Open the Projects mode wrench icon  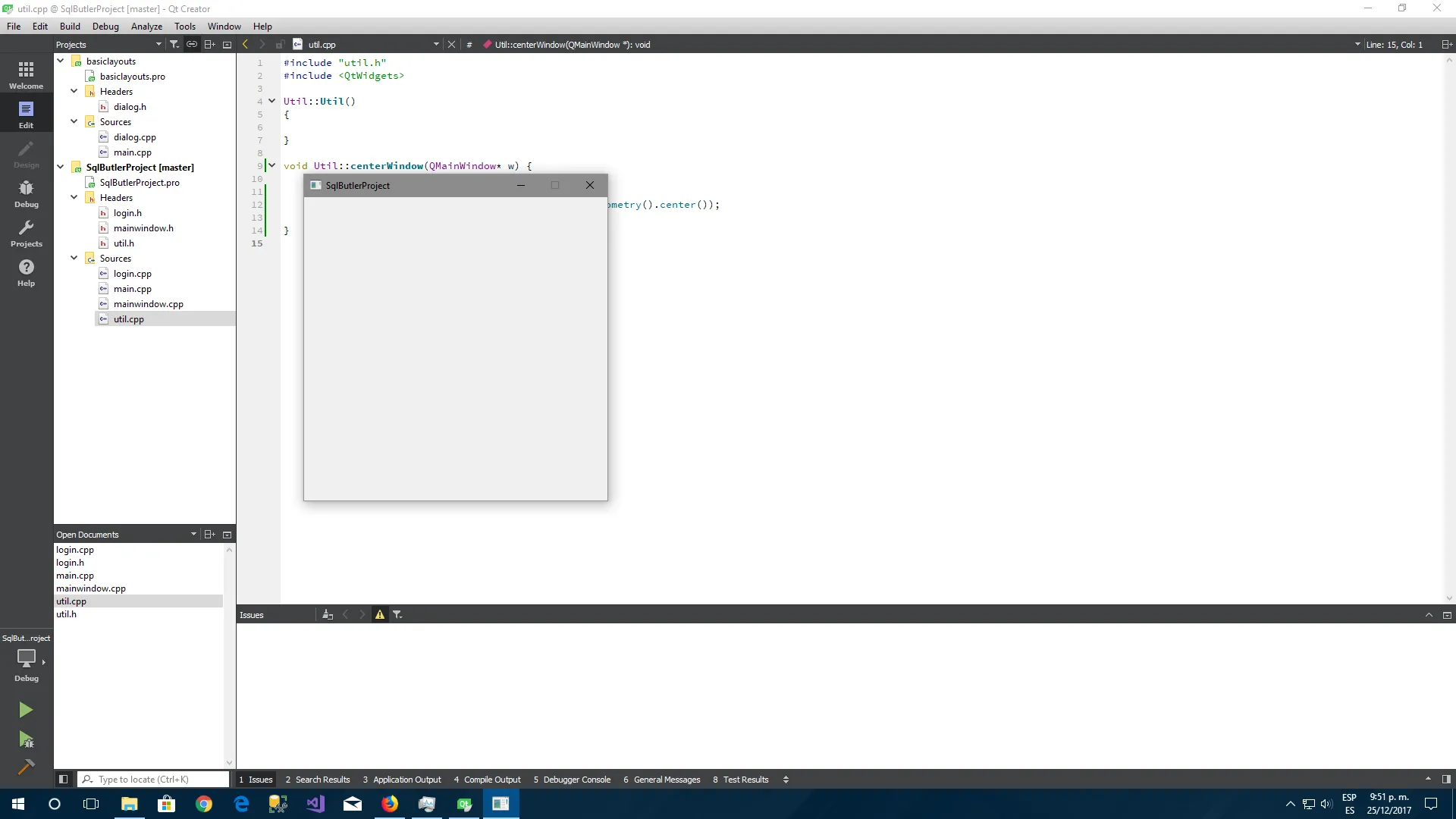pyautogui.click(x=26, y=233)
